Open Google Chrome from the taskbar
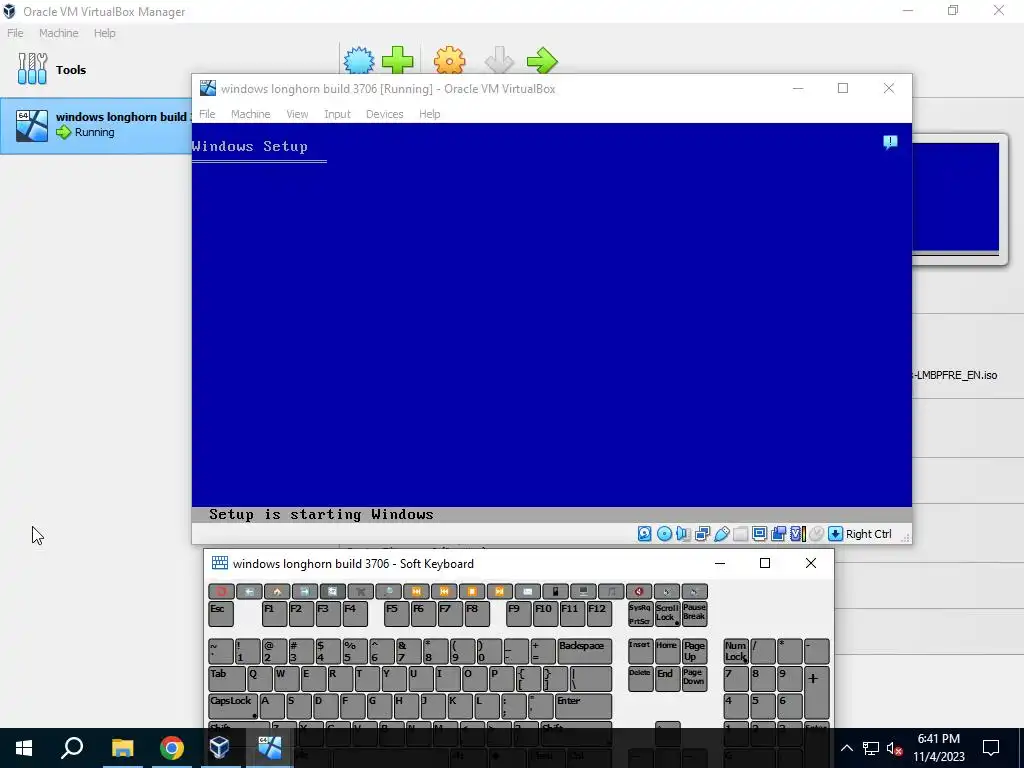 [171, 748]
